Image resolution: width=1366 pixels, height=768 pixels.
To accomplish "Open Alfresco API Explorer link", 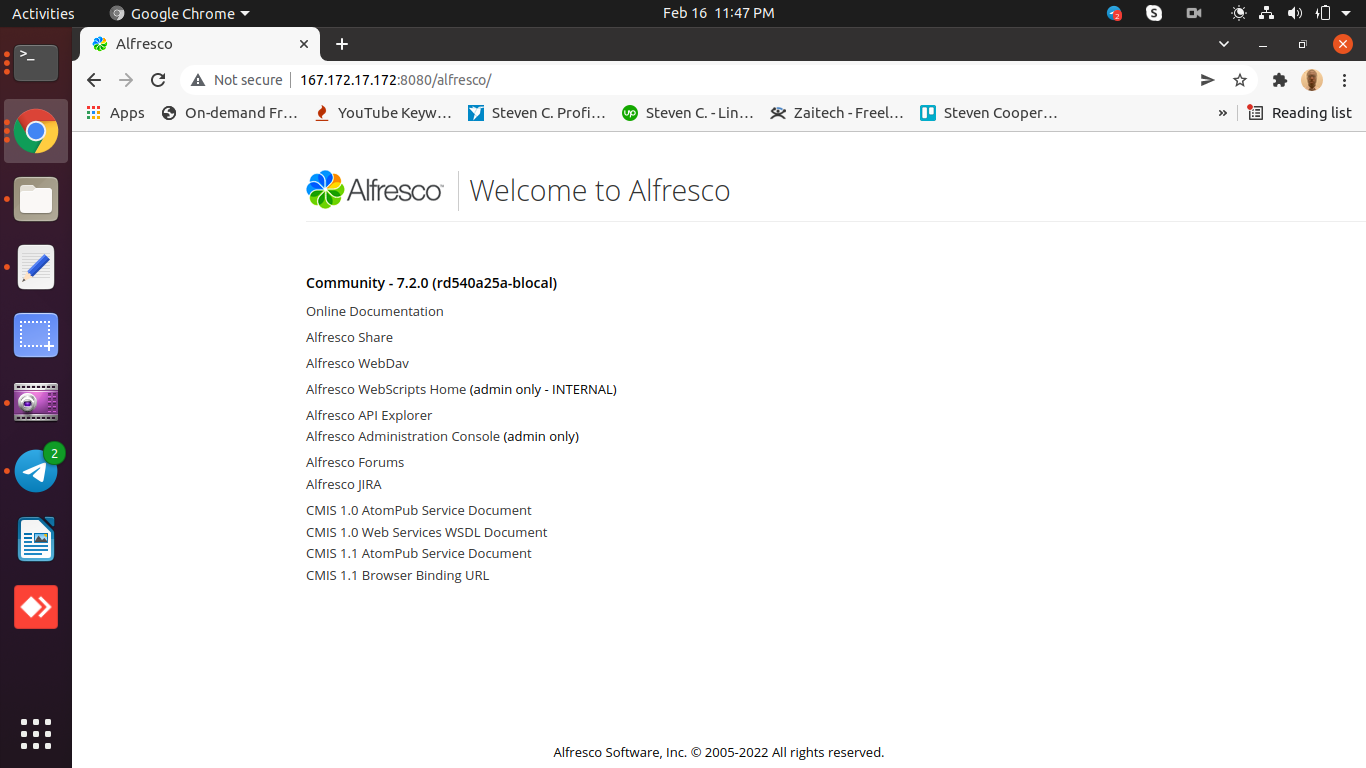I will click(369, 415).
